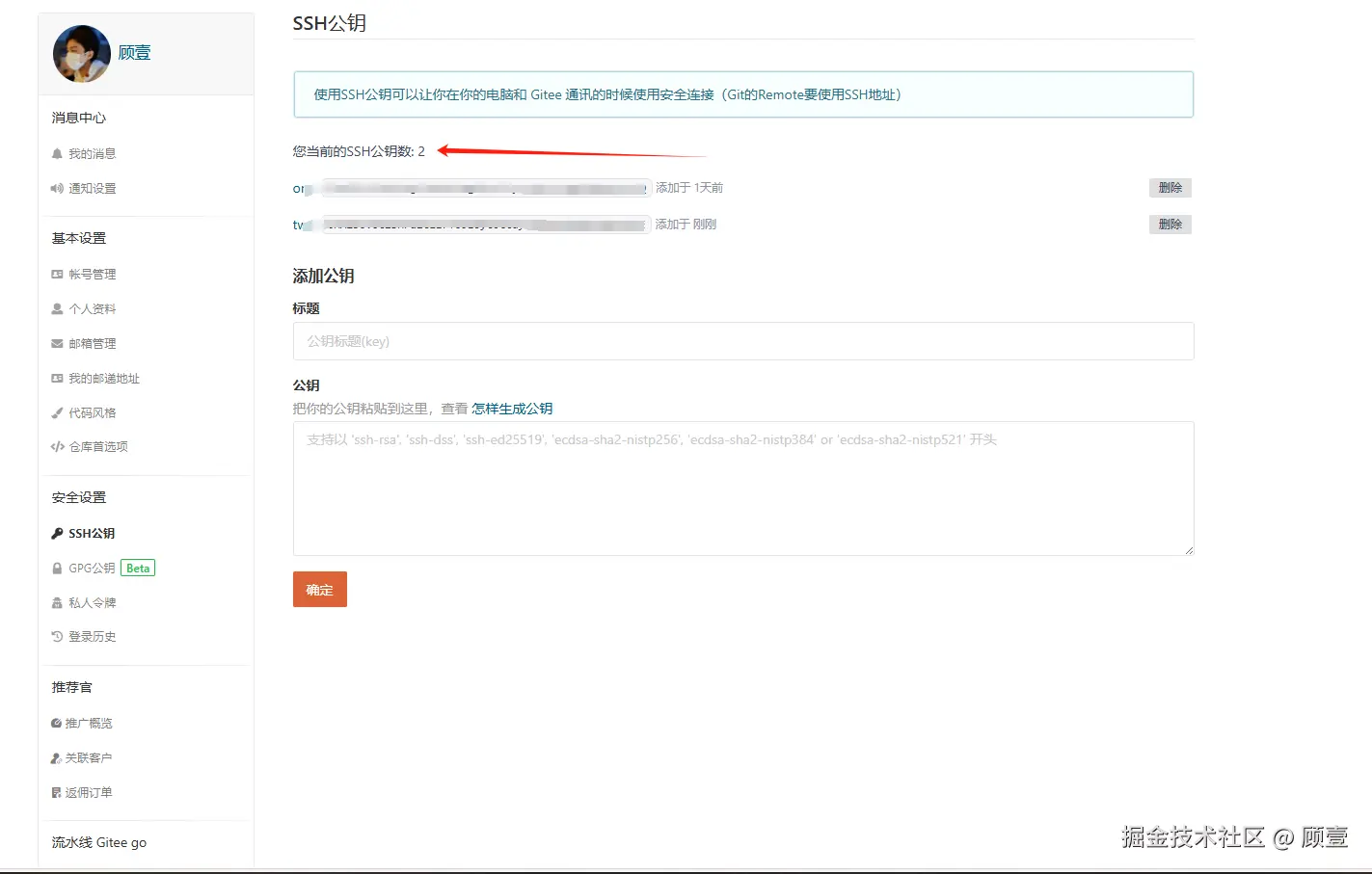Click the token icon beside 私人令牌
Viewport: 1372px width, 874px height.
tap(57, 603)
